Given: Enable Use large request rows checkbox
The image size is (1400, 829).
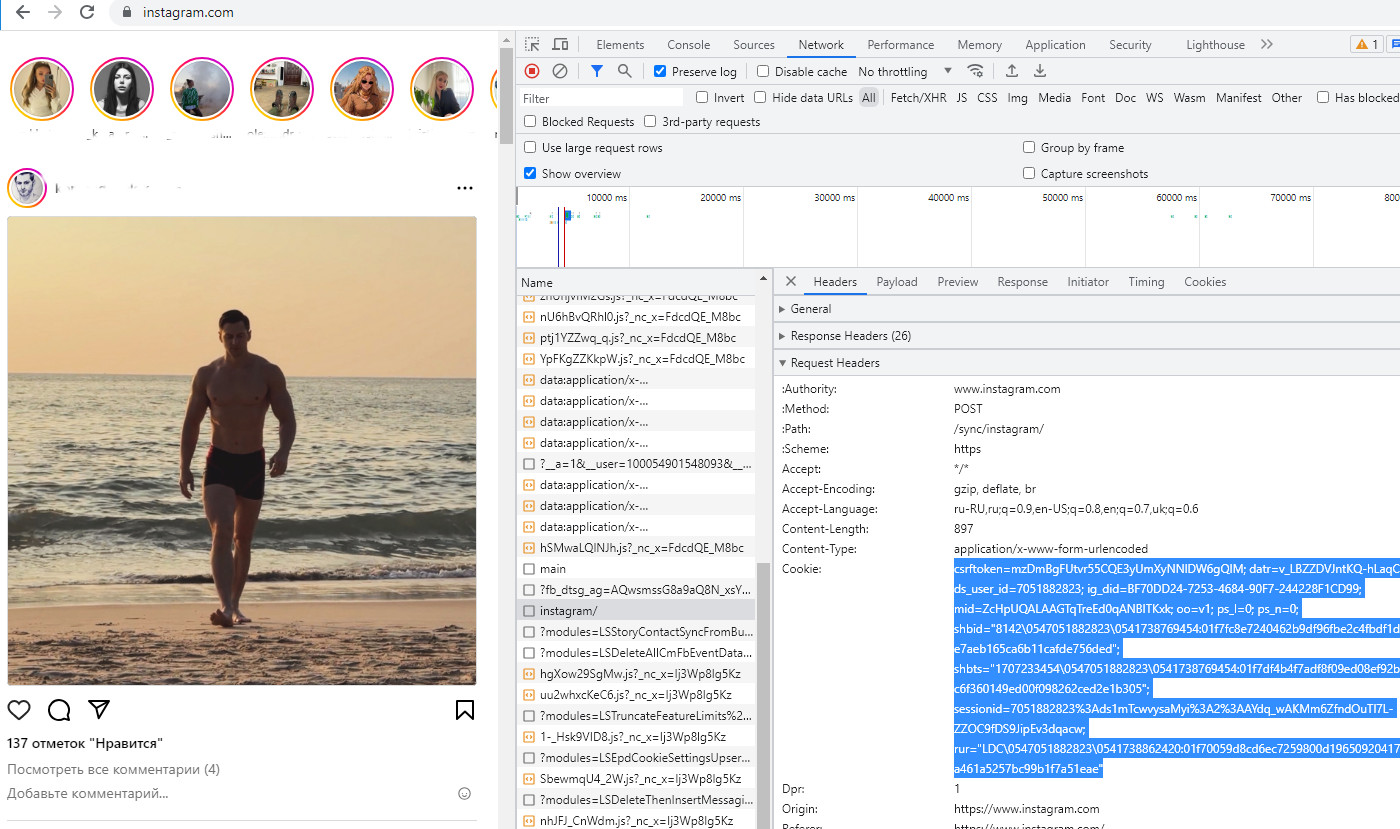Looking at the screenshot, I should pos(531,147).
